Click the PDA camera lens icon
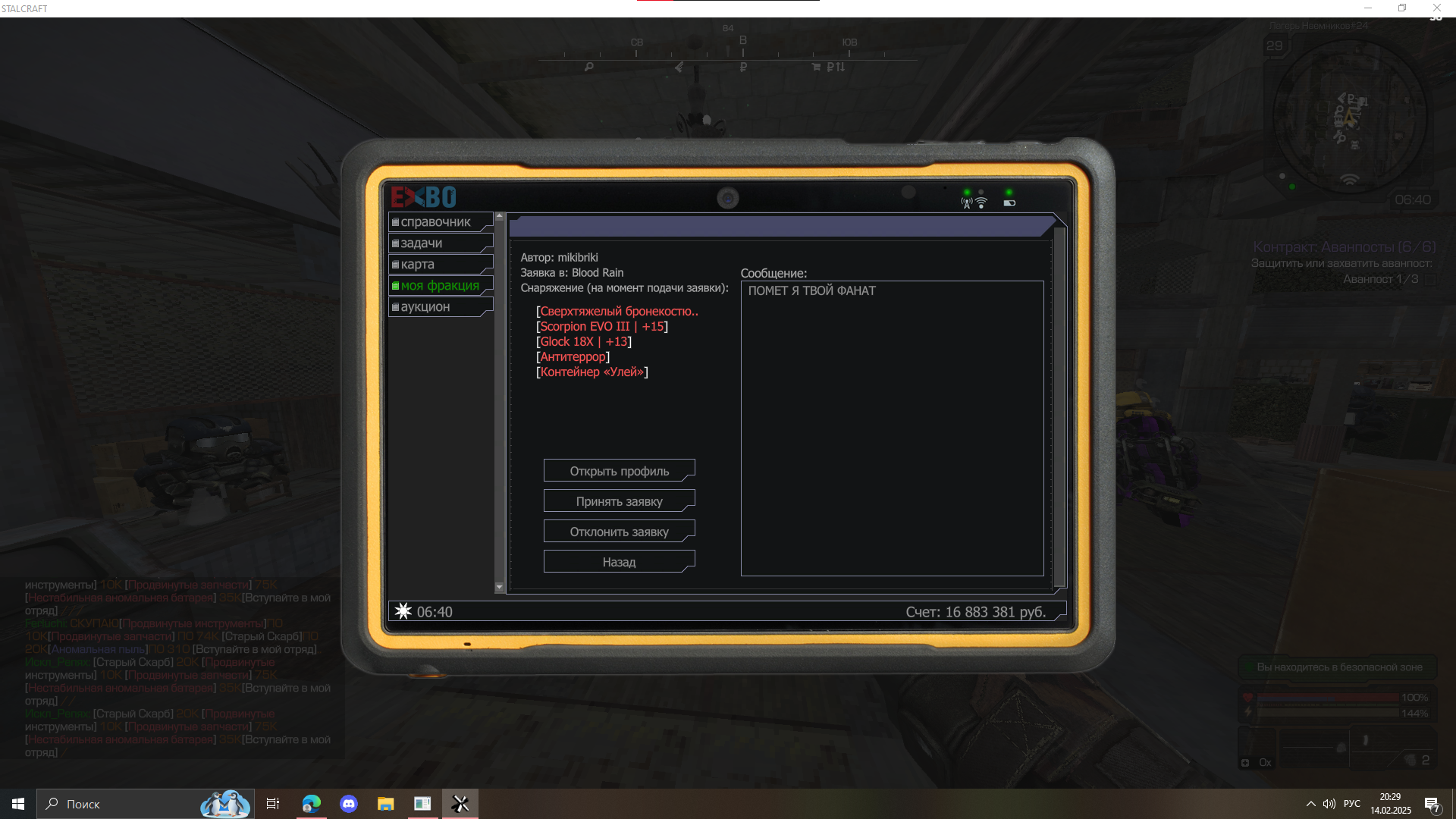This screenshot has height=819, width=1456. click(728, 199)
